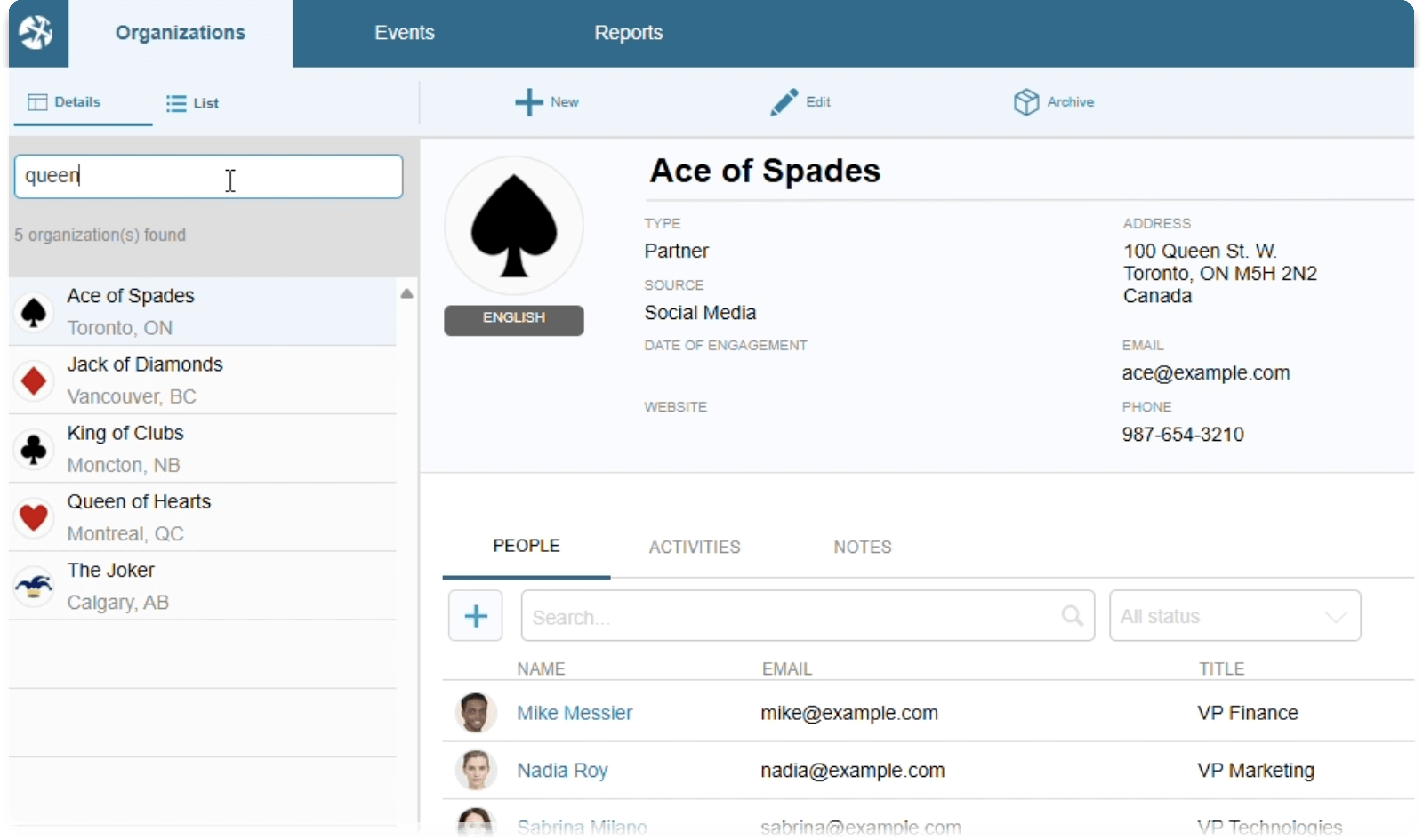The height and width of the screenshot is (840, 1423).
Task: Navigate to the Events section
Action: (405, 33)
